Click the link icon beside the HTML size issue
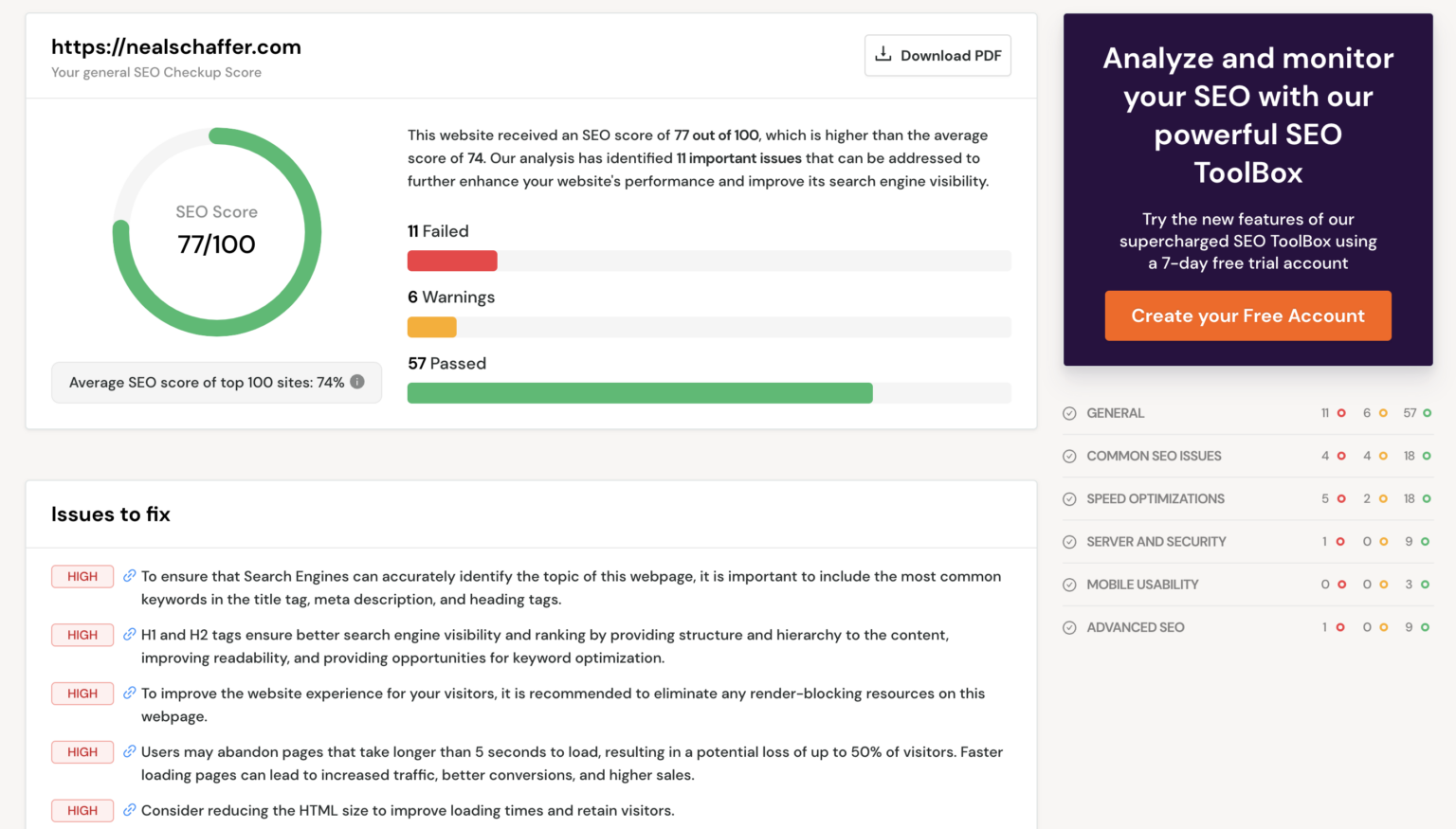 [x=129, y=810]
